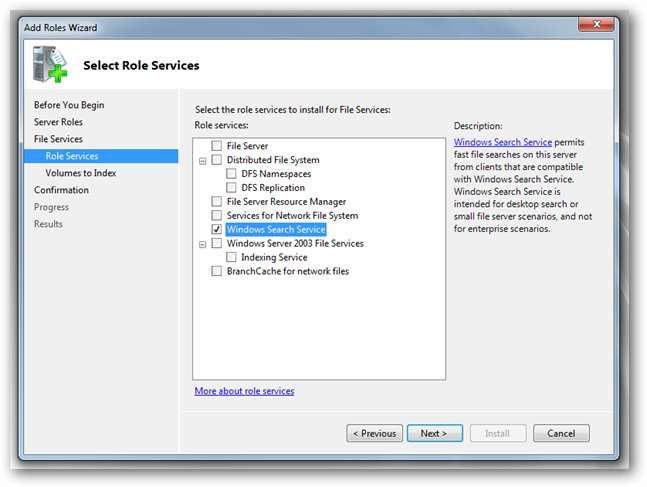Click the Cancel button

(x=561, y=433)
